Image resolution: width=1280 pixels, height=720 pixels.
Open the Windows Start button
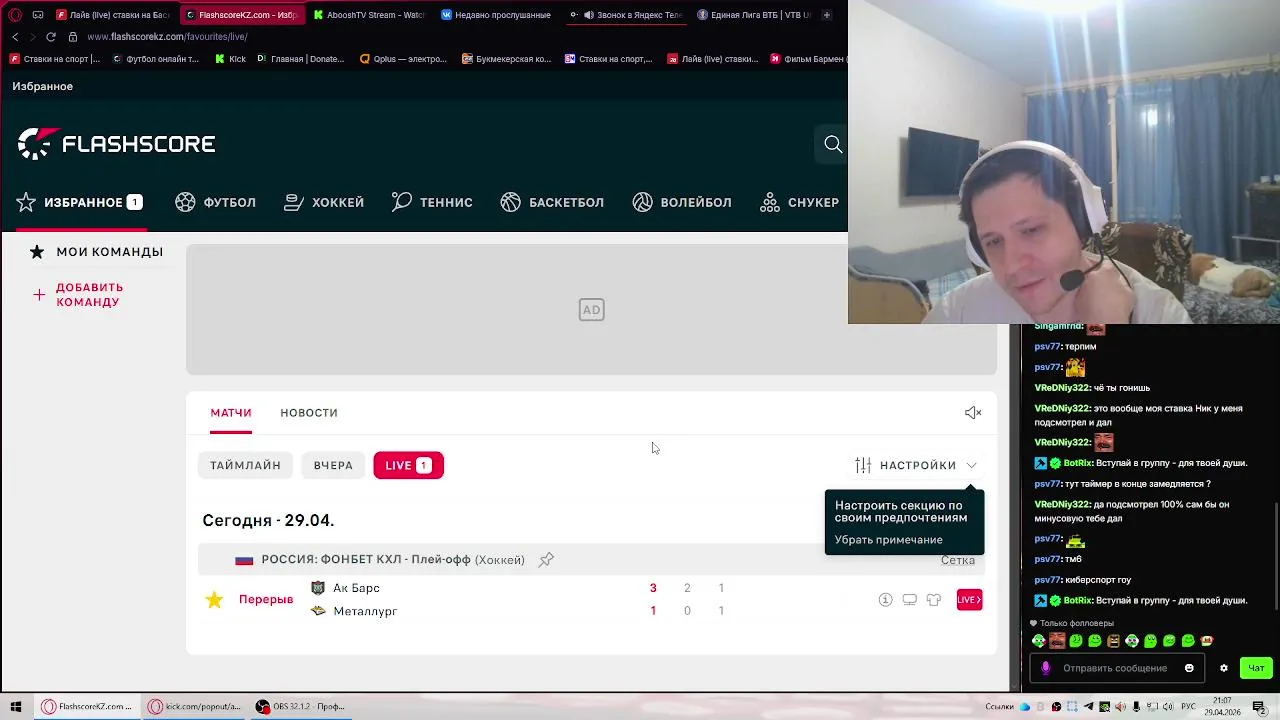(x=16, y=707)
